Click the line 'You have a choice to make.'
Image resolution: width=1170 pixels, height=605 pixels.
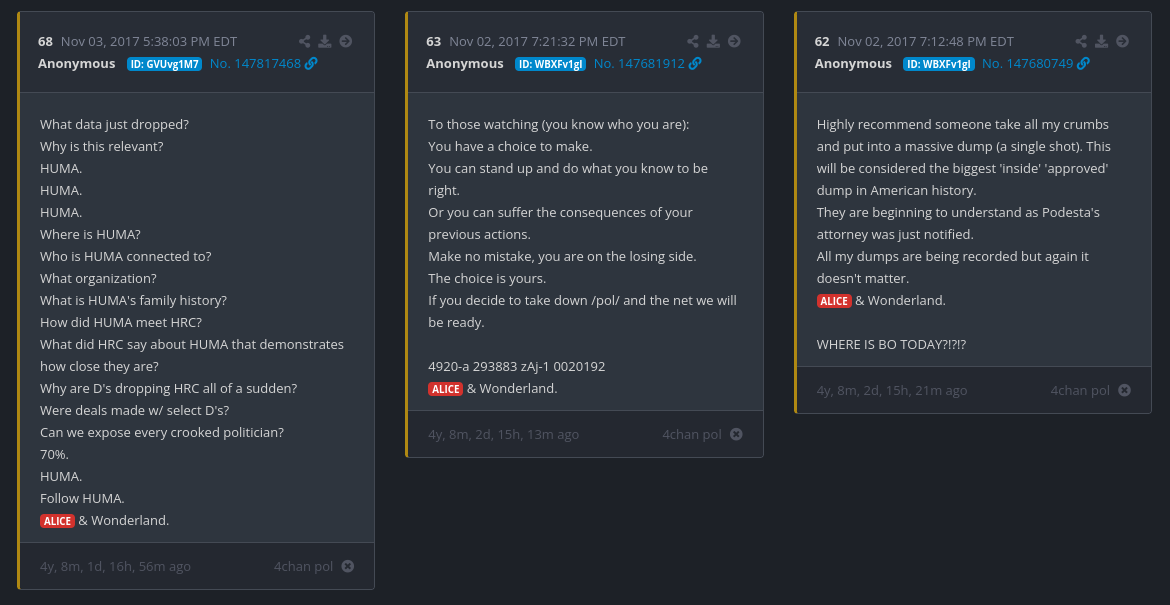click(510, 146)
